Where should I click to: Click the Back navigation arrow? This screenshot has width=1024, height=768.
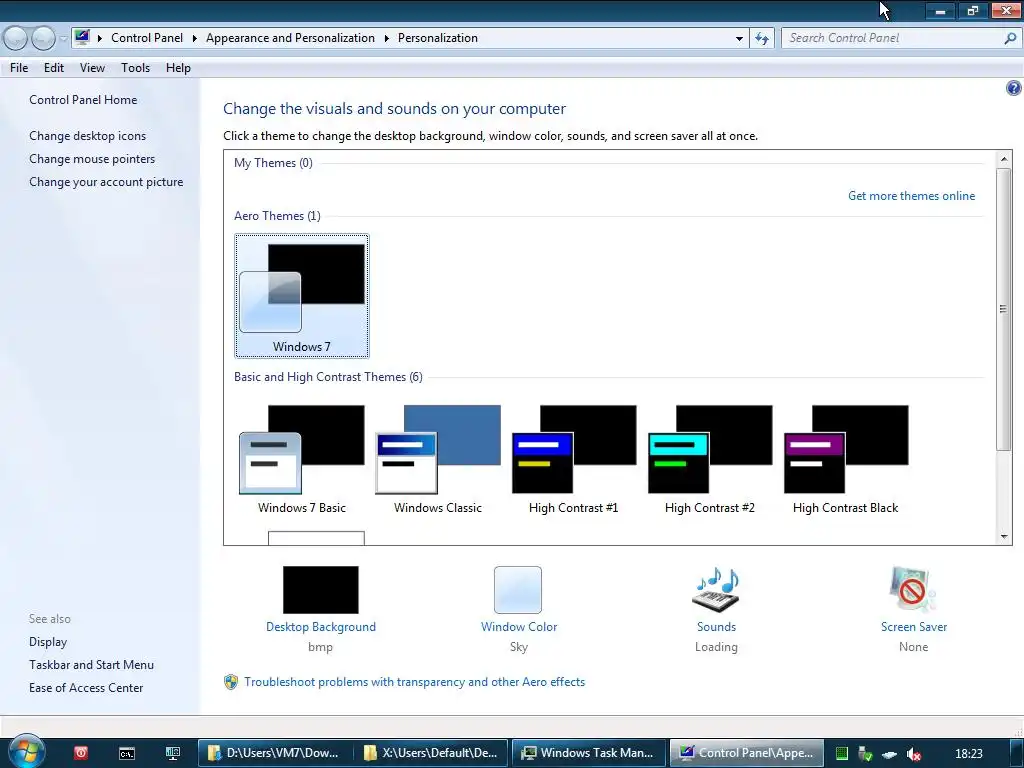pyautogui.click(x=16, y=39)
